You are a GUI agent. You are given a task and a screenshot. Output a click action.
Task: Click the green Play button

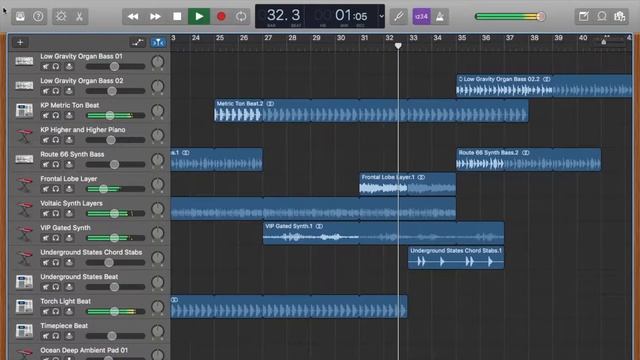(199, 16)
